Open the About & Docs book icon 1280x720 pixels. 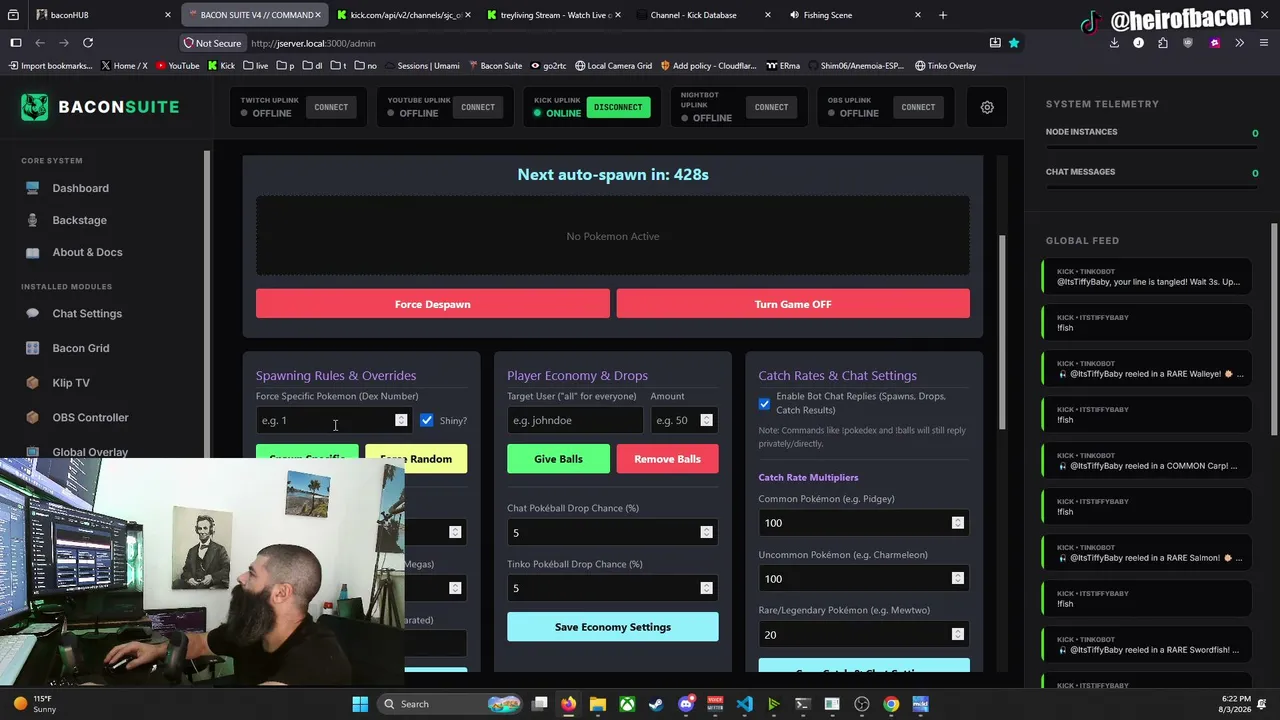click(x=33, y=252)
